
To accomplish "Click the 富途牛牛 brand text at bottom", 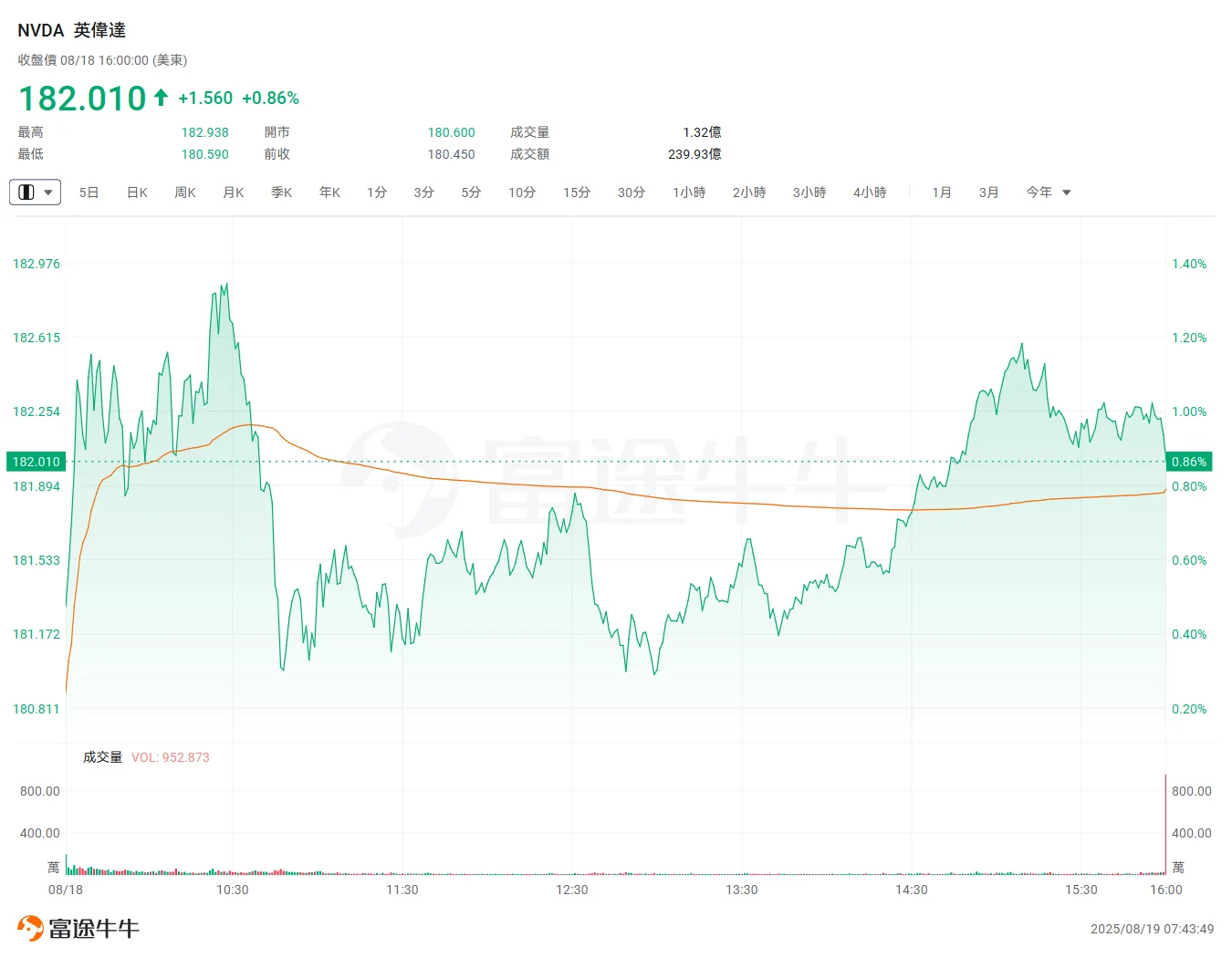I will click(94, 929).
